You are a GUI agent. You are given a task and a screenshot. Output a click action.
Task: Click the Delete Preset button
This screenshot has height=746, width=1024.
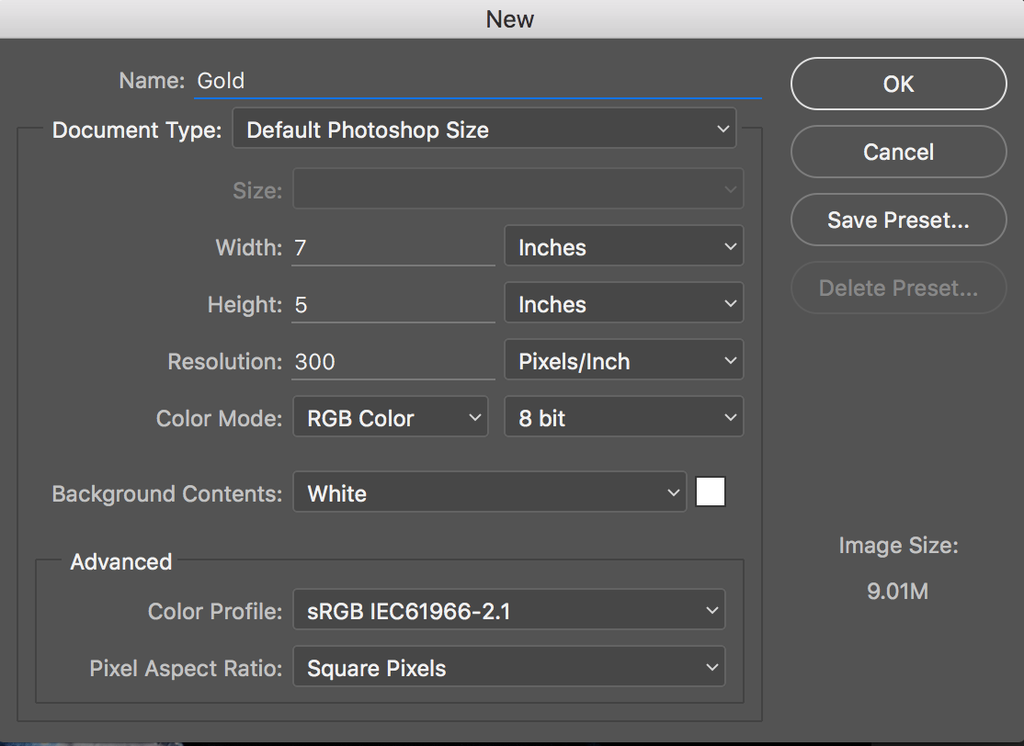click(x=897, y=288)
